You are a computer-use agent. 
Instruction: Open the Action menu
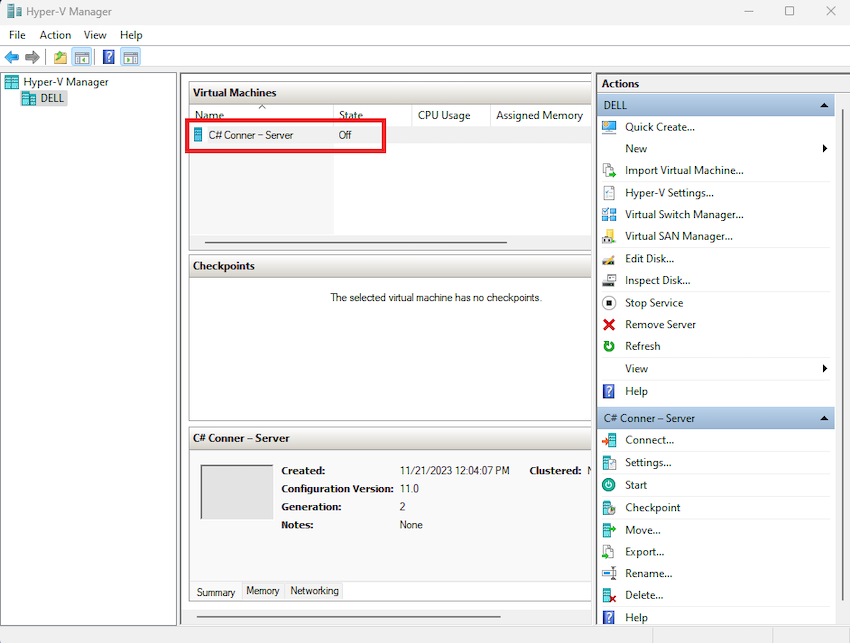55,34
